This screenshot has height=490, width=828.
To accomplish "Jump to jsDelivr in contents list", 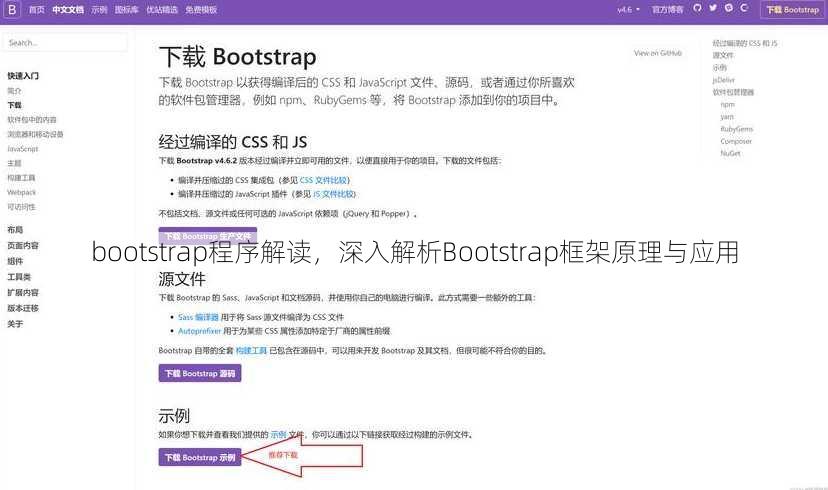I will click(723, 80).
